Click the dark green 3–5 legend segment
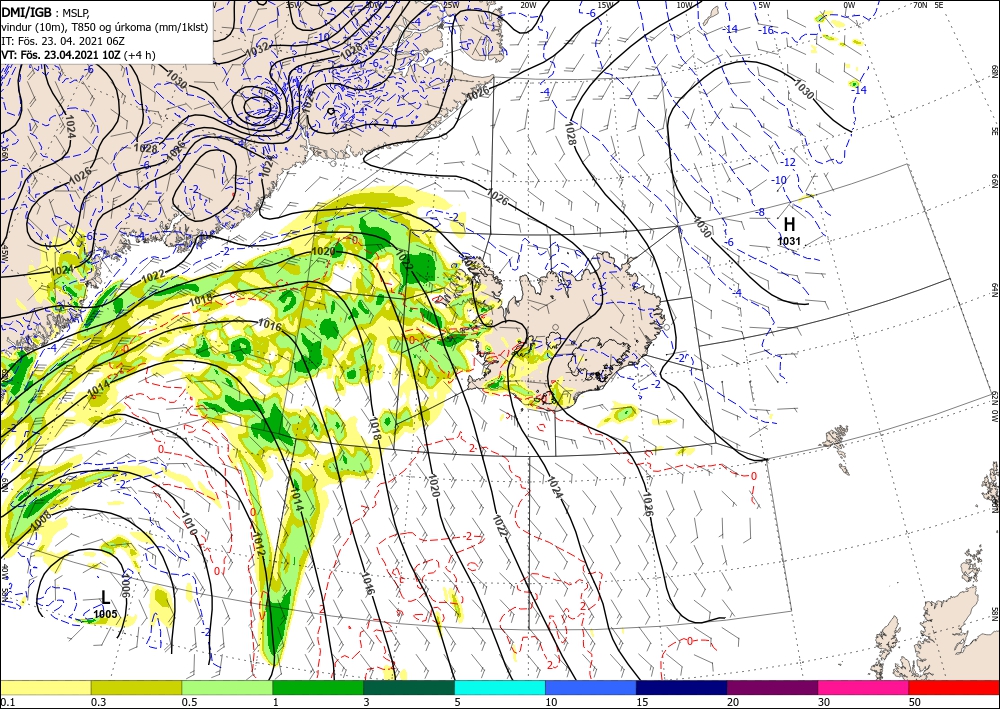The height and width of the screenshot is (709, 1000). (x=409, y=687)
